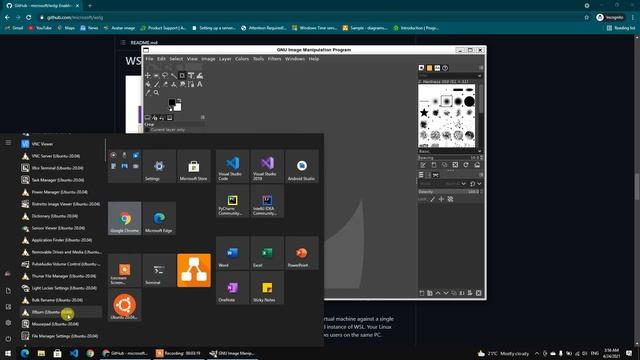The image size is (640, 360).
Task: Open the Sticky Notes tile
Action: coord(267,288)
